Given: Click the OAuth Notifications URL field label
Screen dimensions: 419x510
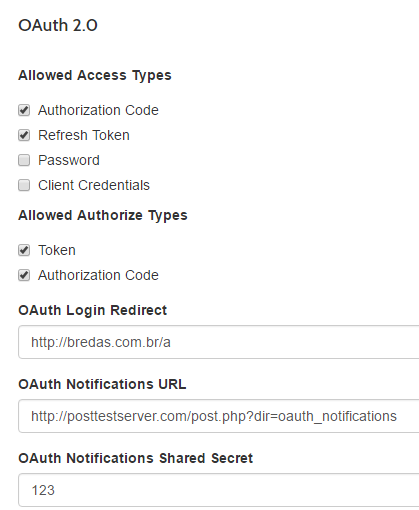Looking at the screenshot, I should [102, 384].
